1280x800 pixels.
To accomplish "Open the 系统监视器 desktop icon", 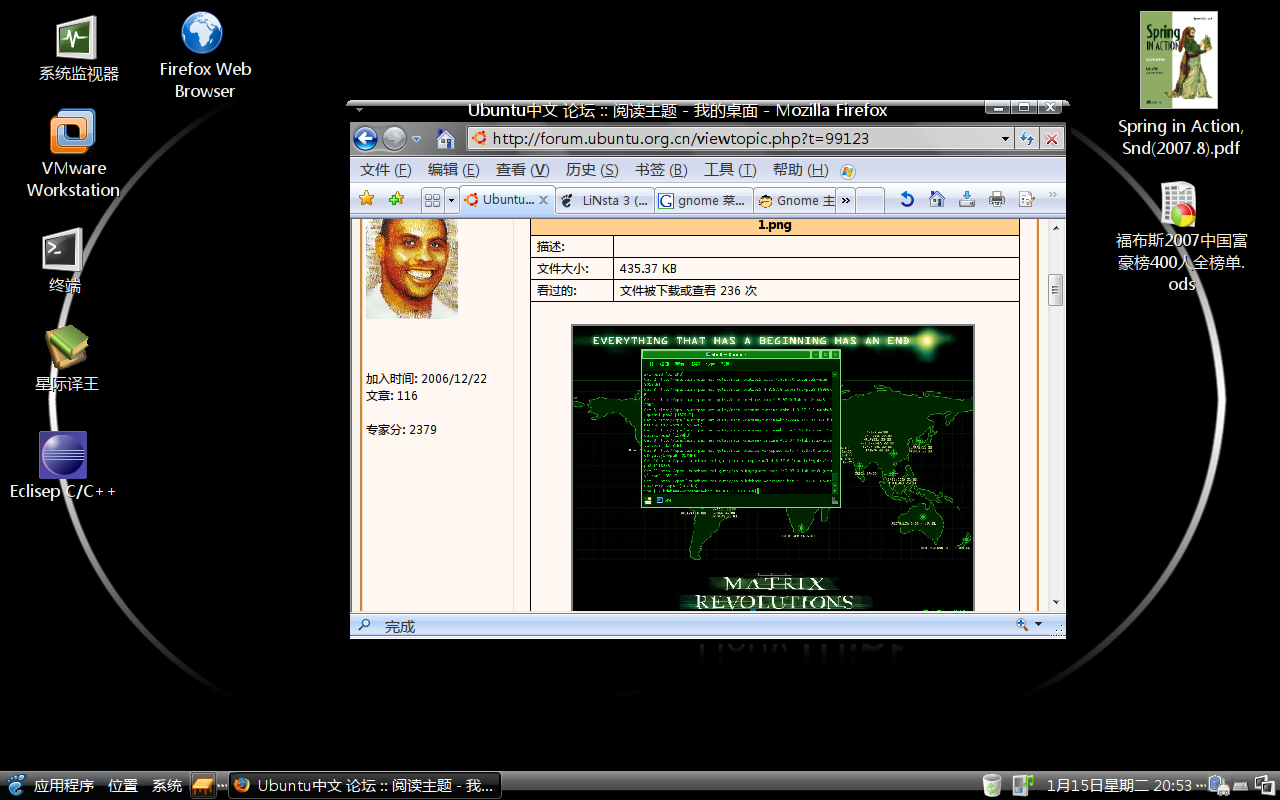I will point(78,50).
